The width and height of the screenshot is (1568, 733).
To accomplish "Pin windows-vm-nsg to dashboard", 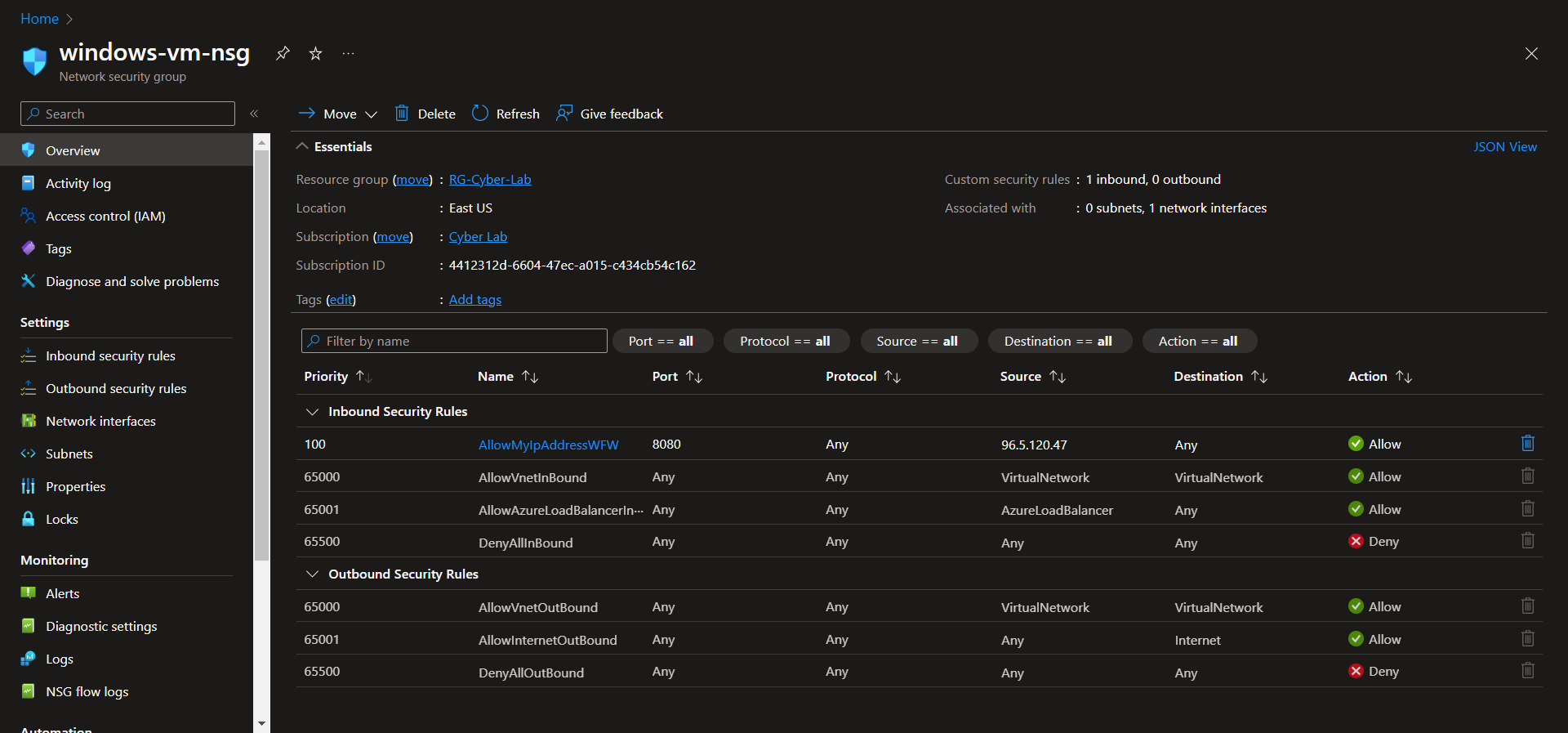I will (283, 53).
